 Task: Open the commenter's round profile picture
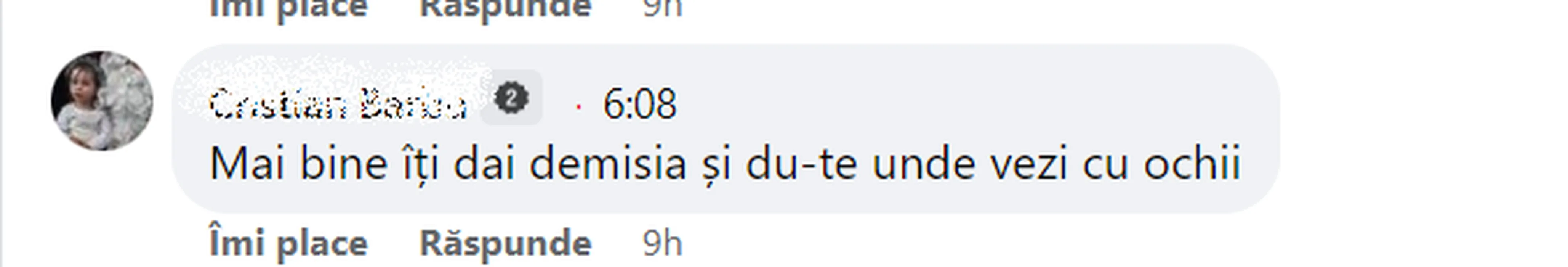pos(102,101)
